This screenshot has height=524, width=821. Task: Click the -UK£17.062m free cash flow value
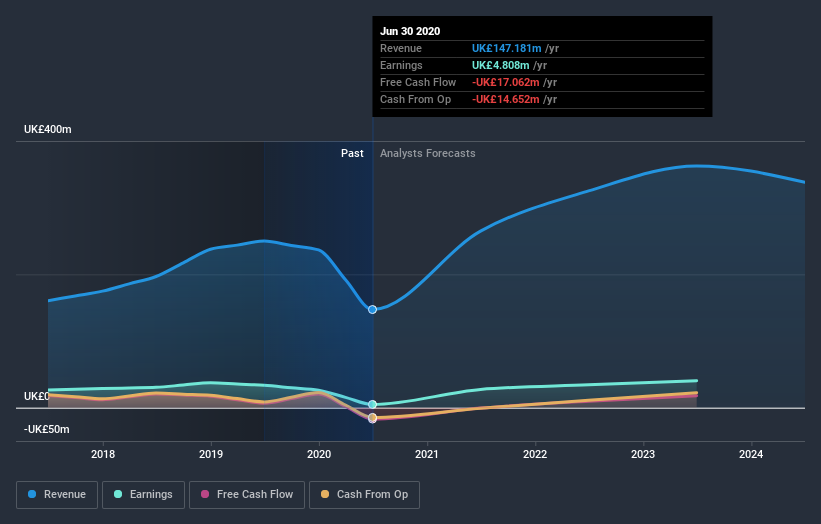[x=505, y=82]
